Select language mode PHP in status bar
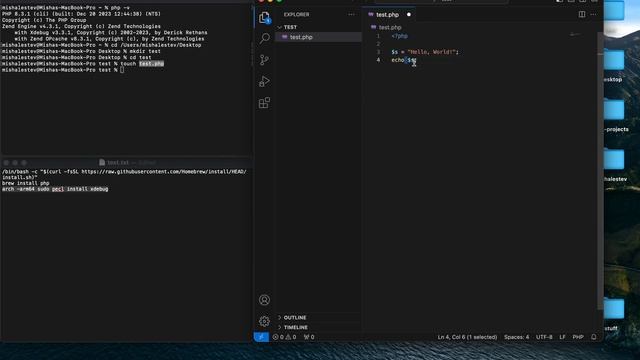 pos(578,337)
